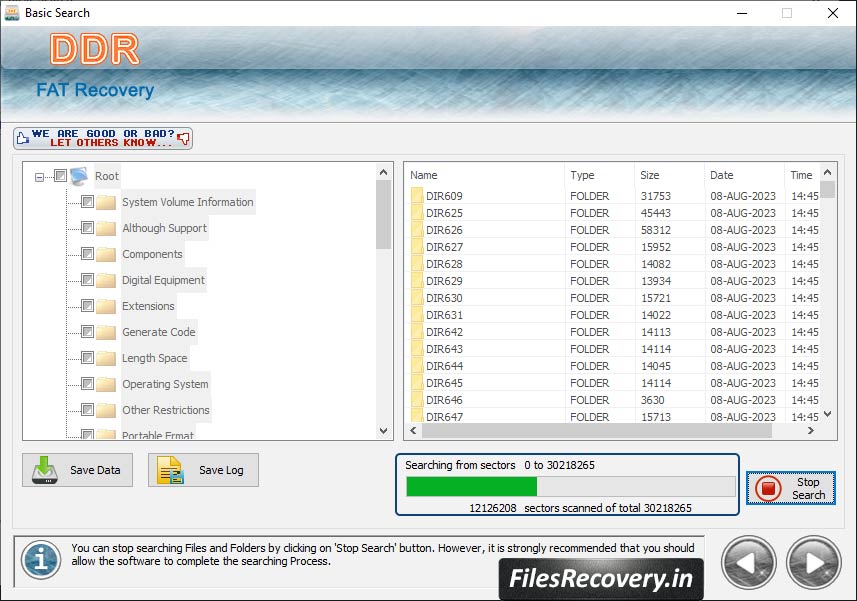Image resolution: width=857 pixels, height=601 pixels.
Task: Check the Components checkbox
Action: tap(87, 254)
